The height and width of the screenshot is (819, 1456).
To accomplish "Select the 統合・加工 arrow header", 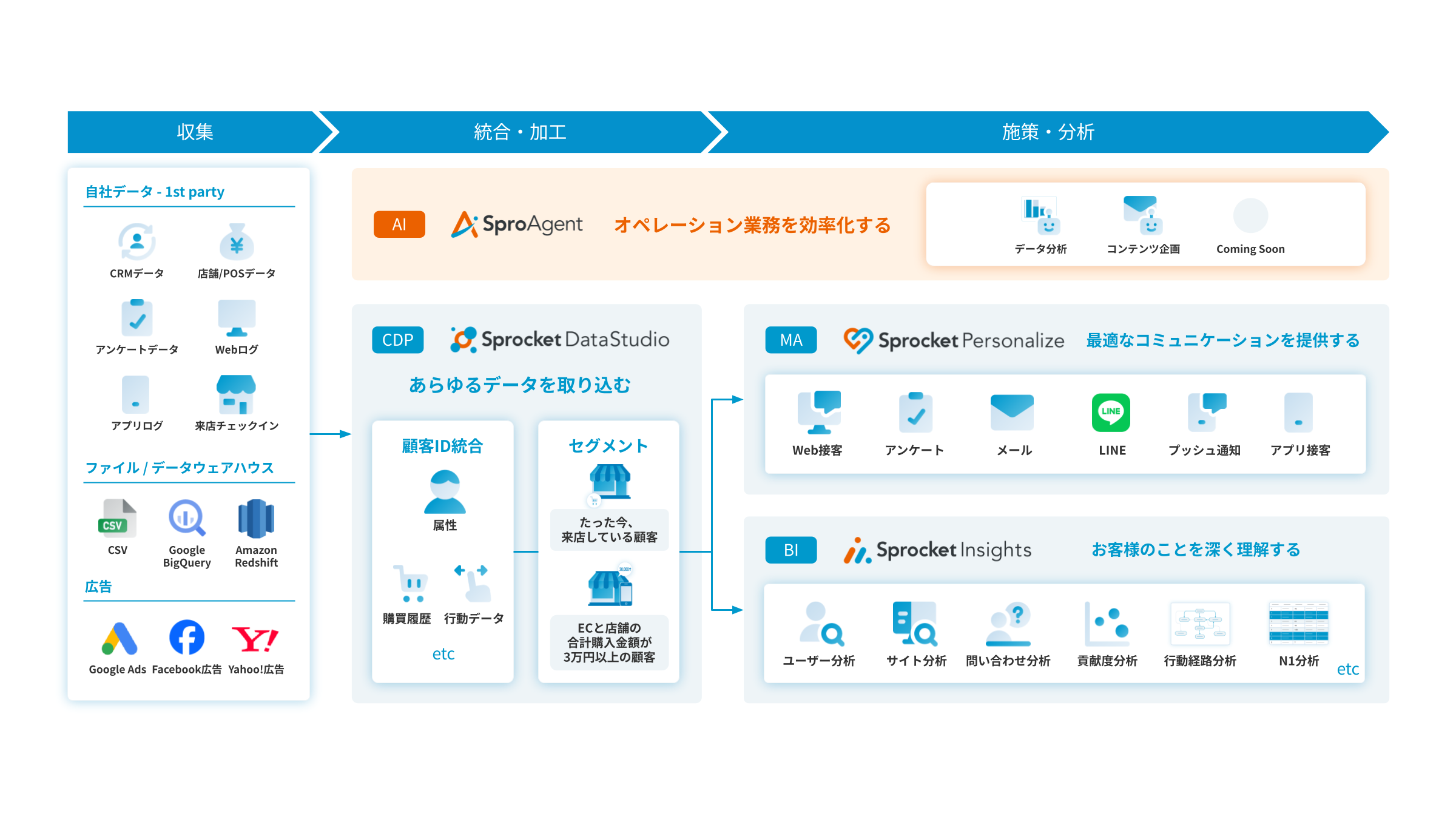I will (520, 132).
